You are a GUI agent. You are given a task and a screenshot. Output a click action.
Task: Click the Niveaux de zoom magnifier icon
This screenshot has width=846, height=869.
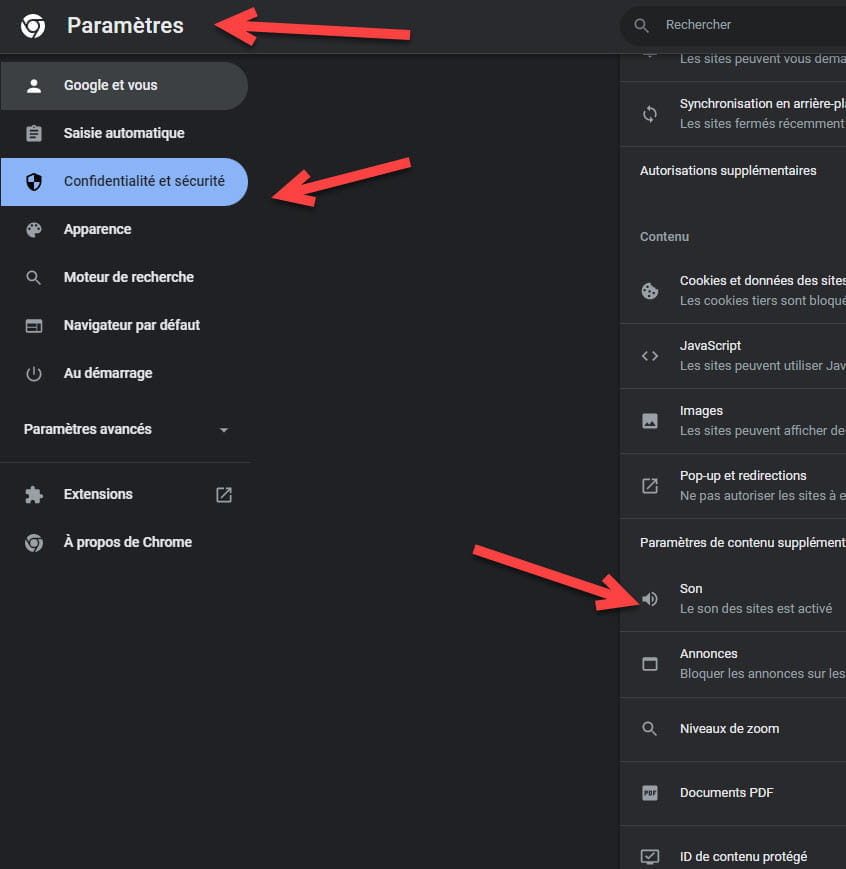pyautogui.click(x=650, y=729)
